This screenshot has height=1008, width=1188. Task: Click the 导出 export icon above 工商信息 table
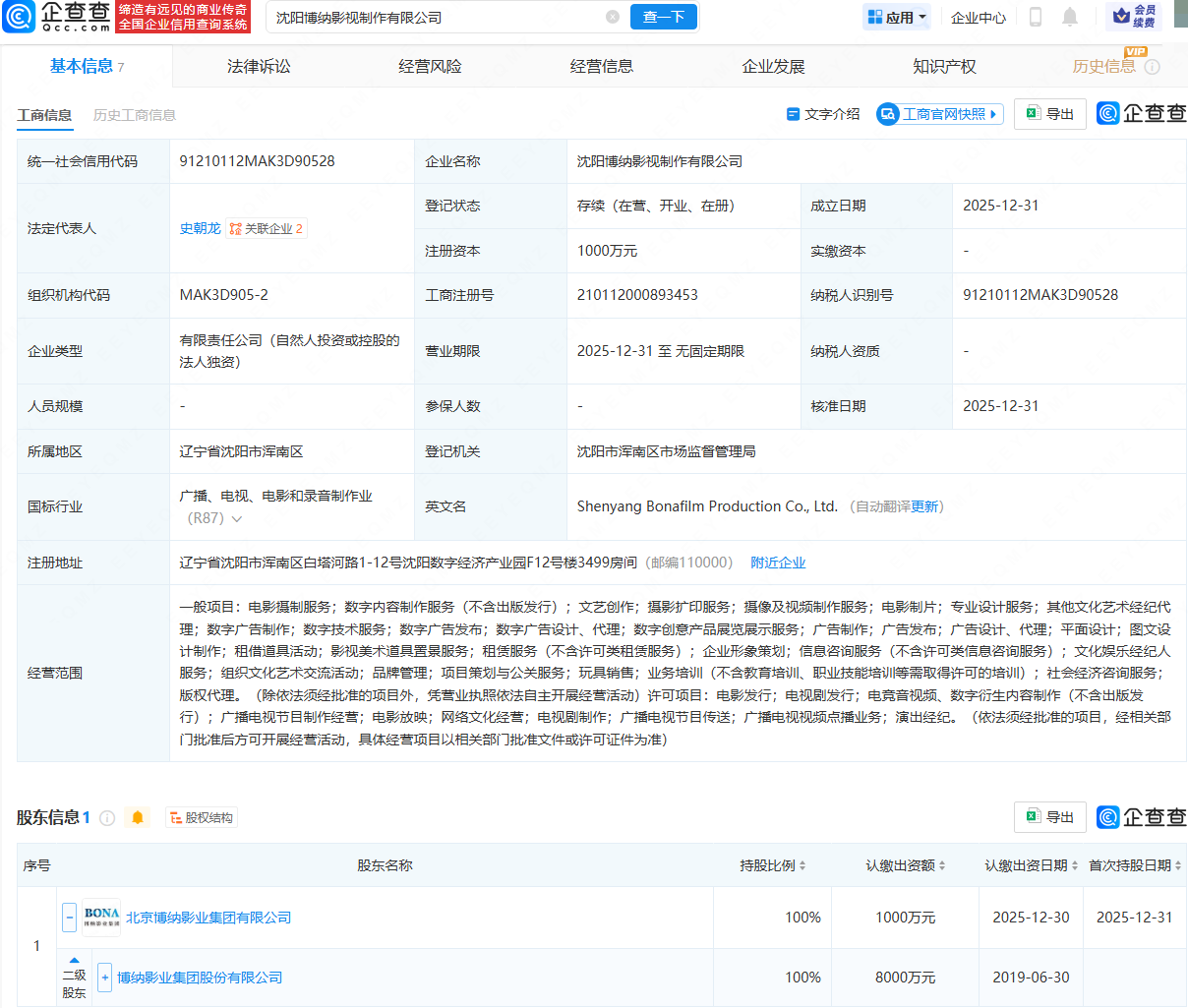[1049, 113]
